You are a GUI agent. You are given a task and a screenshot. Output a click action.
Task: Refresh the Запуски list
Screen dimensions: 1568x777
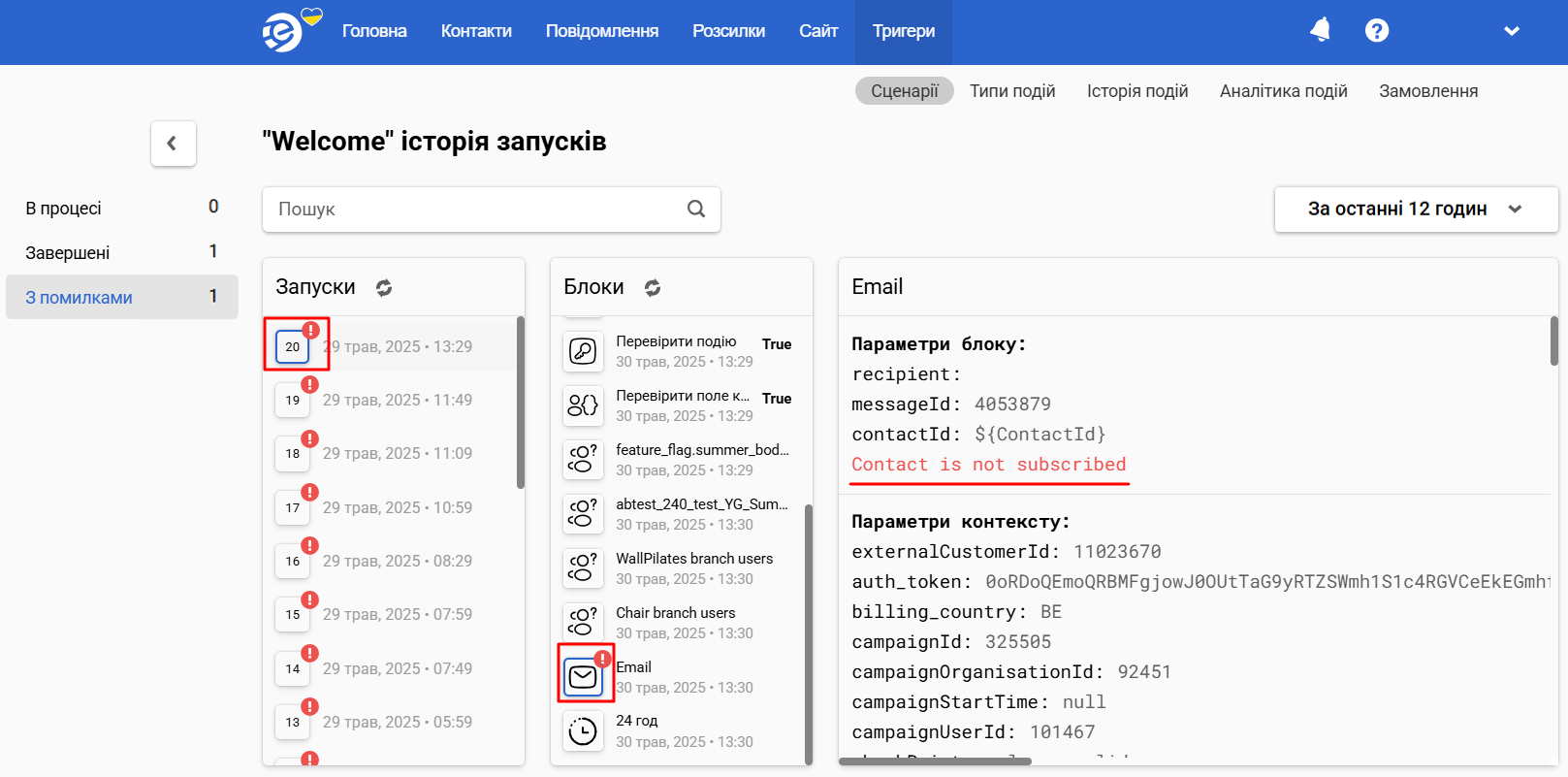[x=384, y=287]
